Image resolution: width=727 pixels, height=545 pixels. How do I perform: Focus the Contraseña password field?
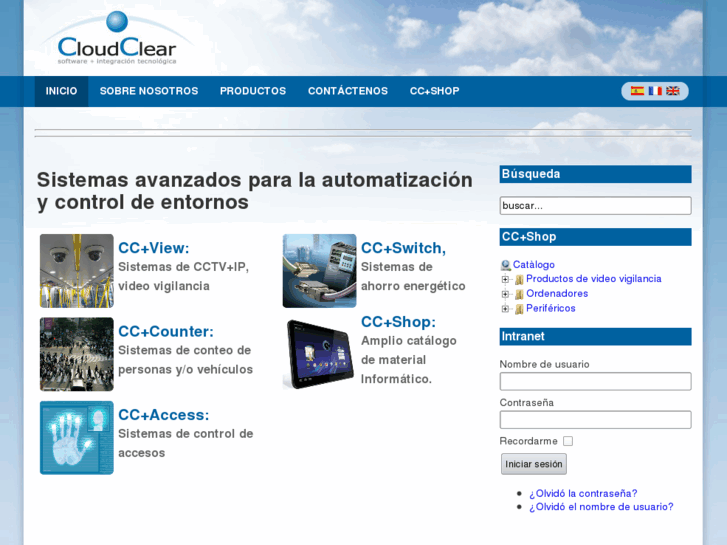point(595,420)
